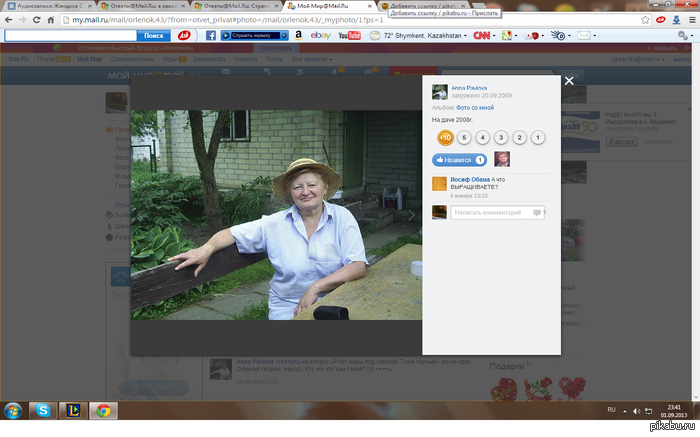This screenshot has height=437, width=700.
Task: Expand the Shymkent weather dropdown
Action: coord(467,35)
